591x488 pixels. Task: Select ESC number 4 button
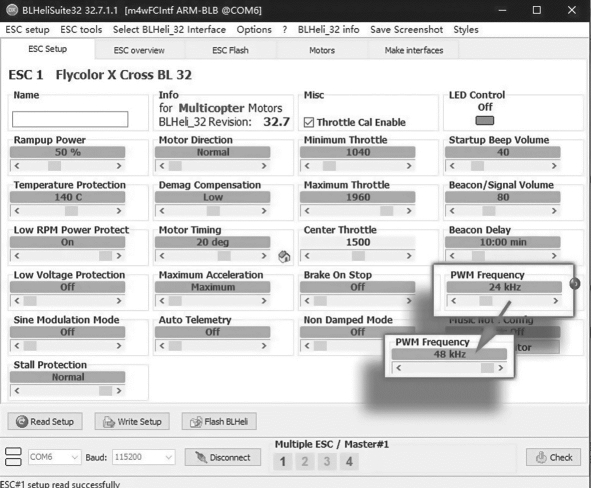tap(349, 461)
